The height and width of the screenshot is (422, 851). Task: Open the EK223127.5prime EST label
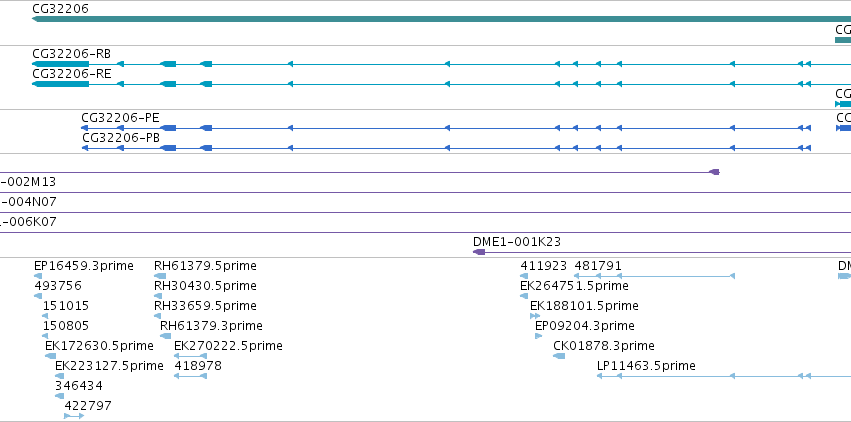[109, 366]
